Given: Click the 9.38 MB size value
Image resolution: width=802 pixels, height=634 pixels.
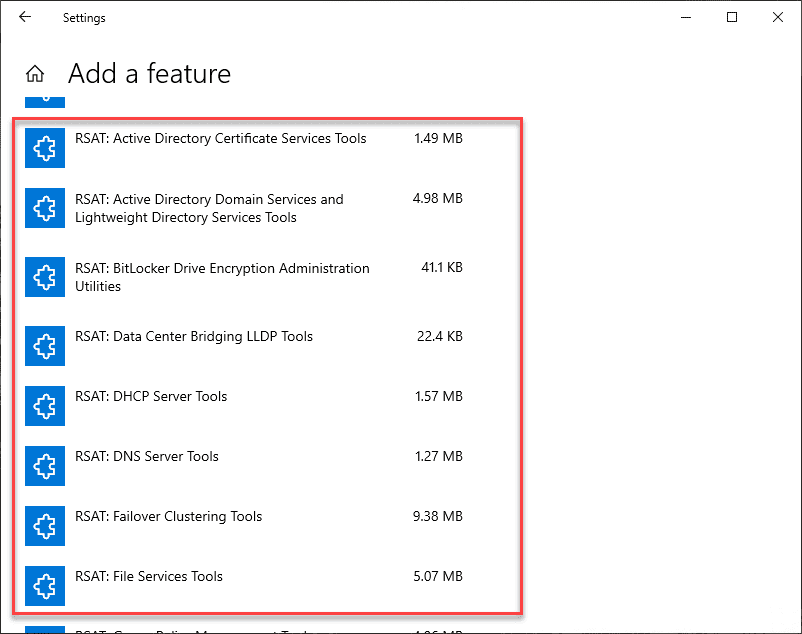Looking at the screenshot, I should tap(438, 516).
